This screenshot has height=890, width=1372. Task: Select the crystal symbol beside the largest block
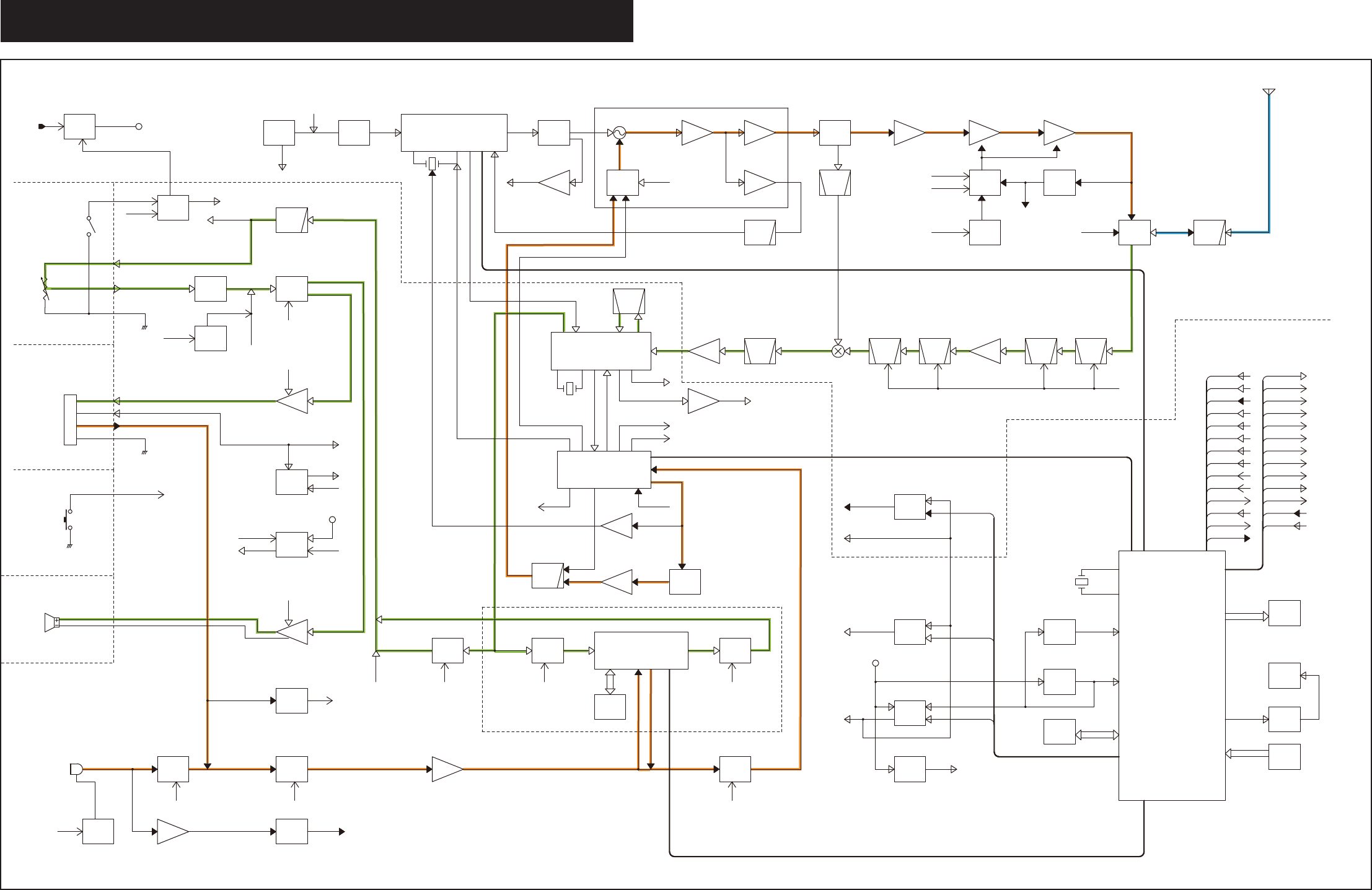coord(1081,581)
